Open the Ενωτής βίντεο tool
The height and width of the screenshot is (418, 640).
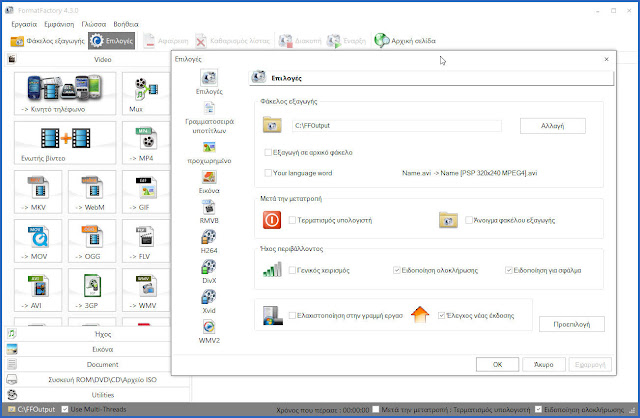click(x=65, y=142)
